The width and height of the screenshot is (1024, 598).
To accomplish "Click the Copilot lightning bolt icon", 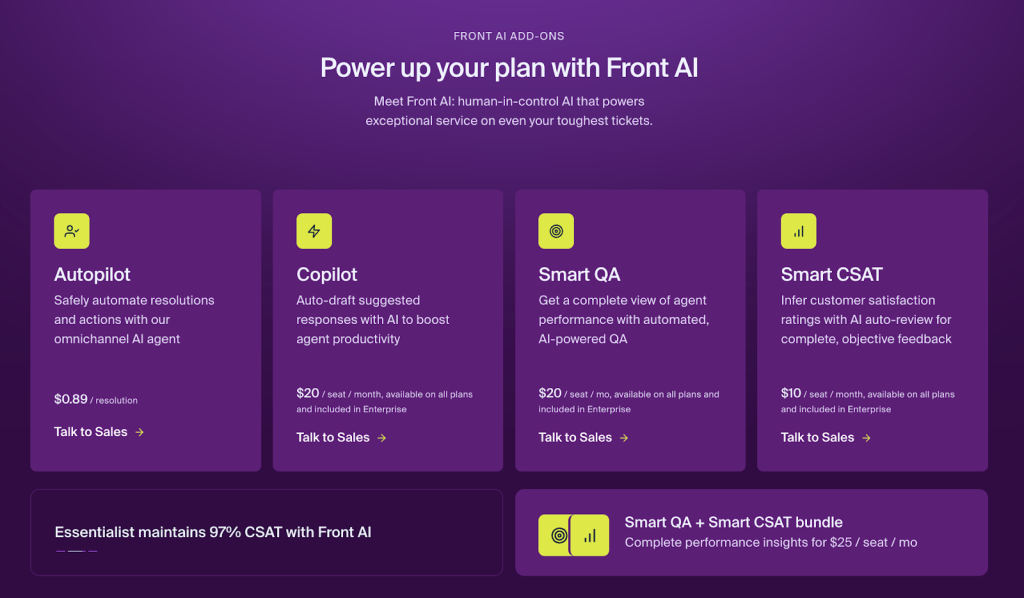I will (313, 231).
